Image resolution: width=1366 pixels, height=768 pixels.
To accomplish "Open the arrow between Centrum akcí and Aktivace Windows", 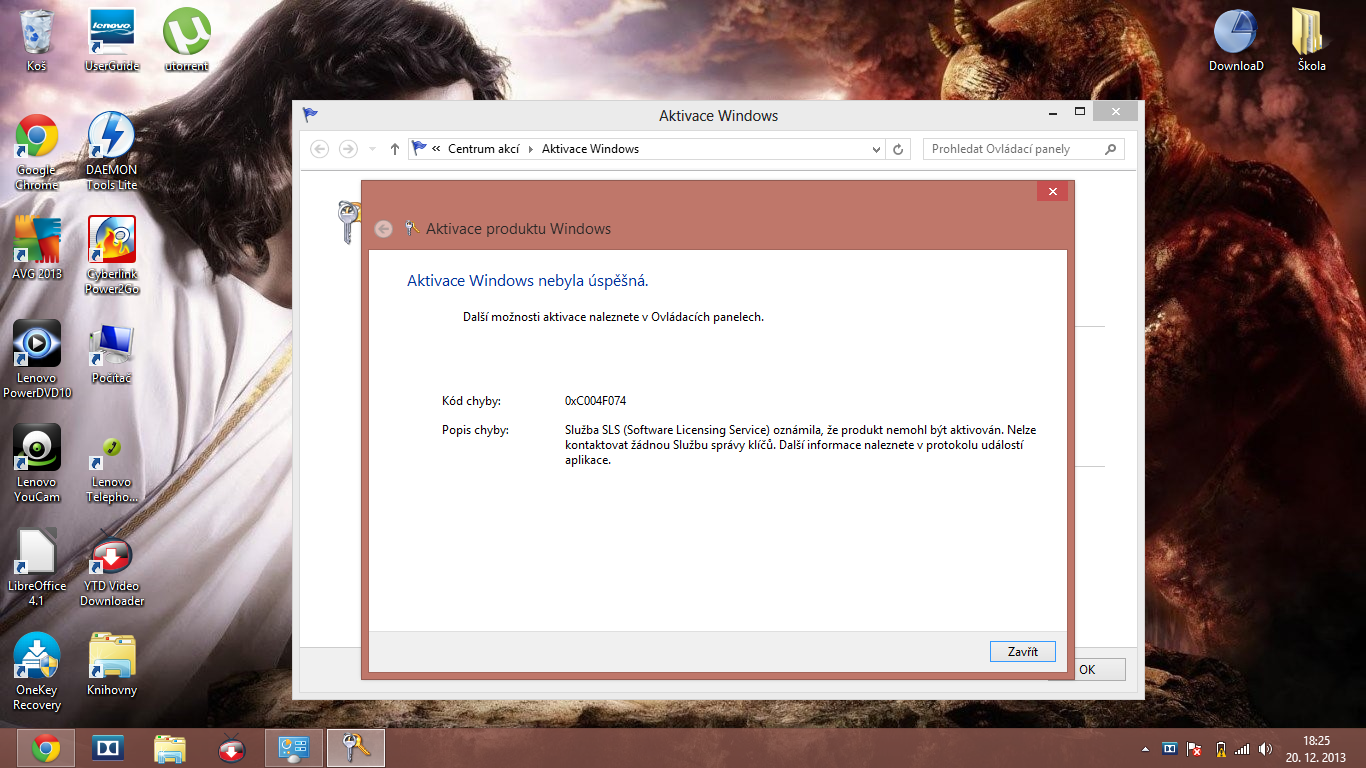I will tap(531, 149).
